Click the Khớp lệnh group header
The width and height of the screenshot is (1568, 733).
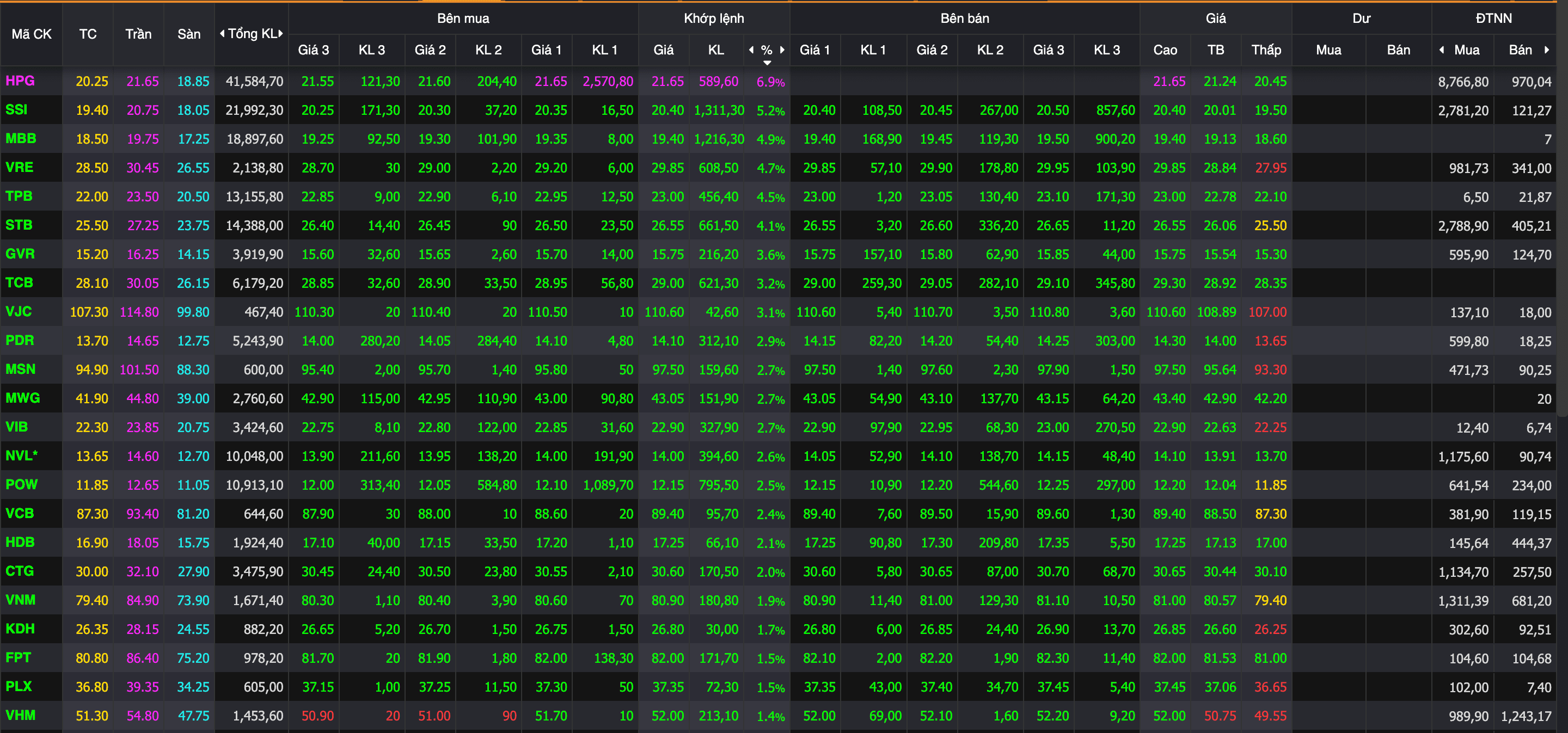point(714,19)
